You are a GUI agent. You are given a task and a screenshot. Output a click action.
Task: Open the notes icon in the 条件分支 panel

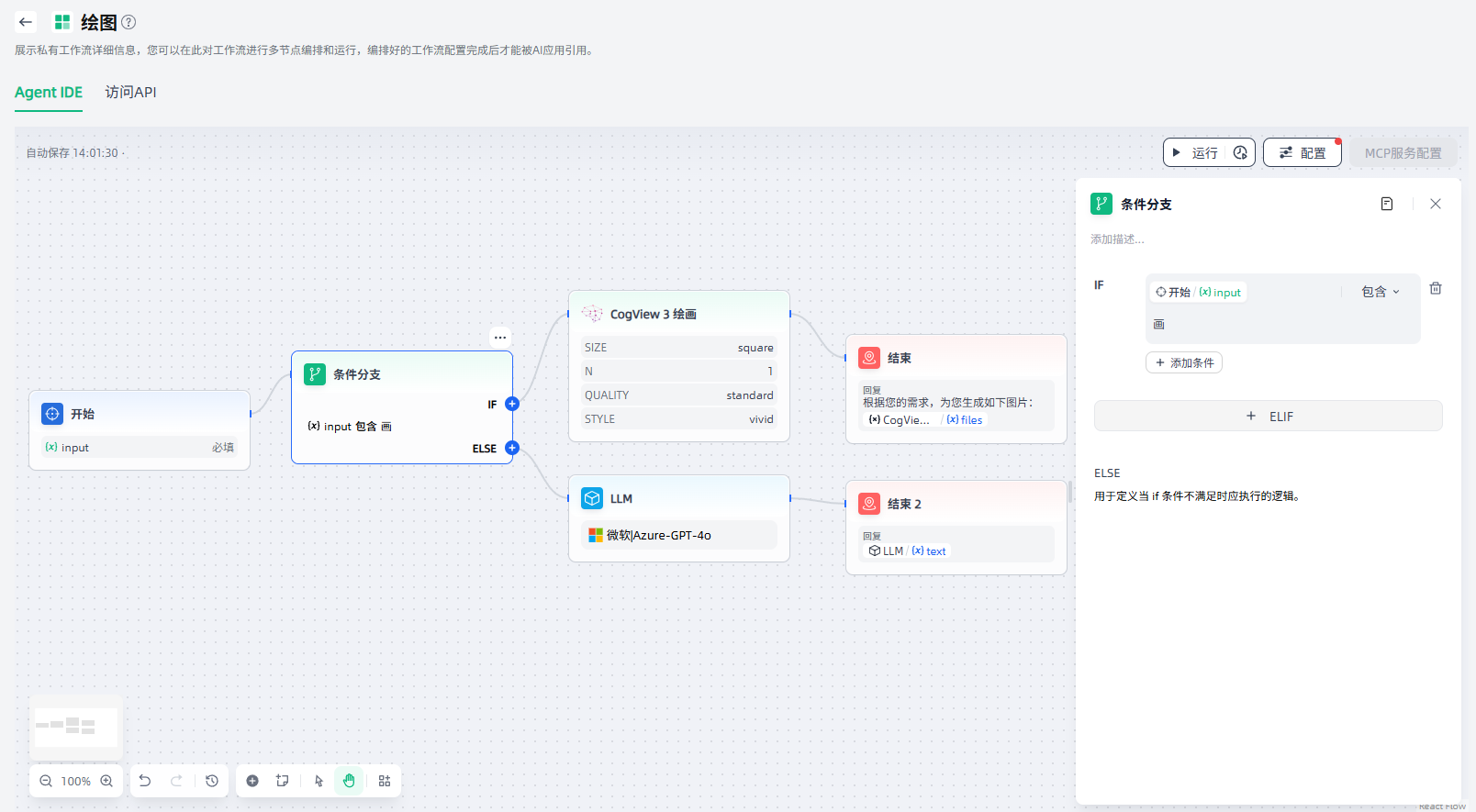point(1387,204)
